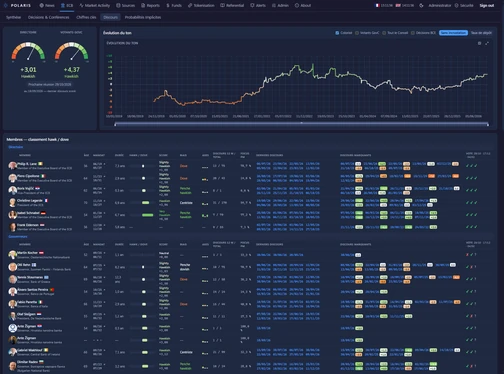The image size is (504, 374).
Task: Click the +3,01 Directoire score value
Action: pos(28,70)
